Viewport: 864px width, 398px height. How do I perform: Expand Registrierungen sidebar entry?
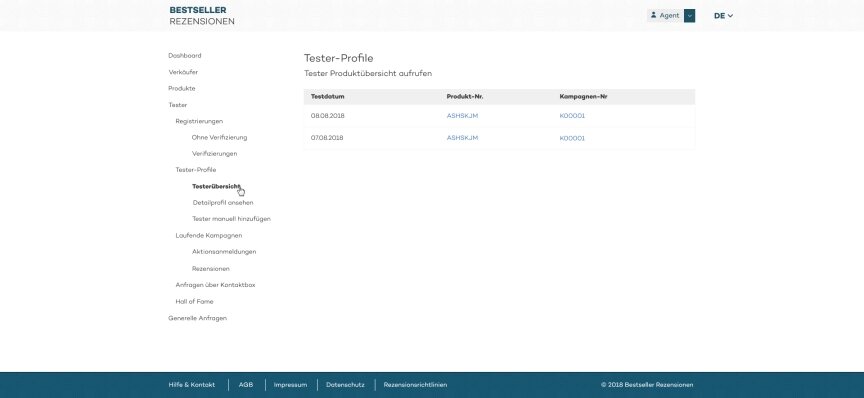click(x=199, y=121)
